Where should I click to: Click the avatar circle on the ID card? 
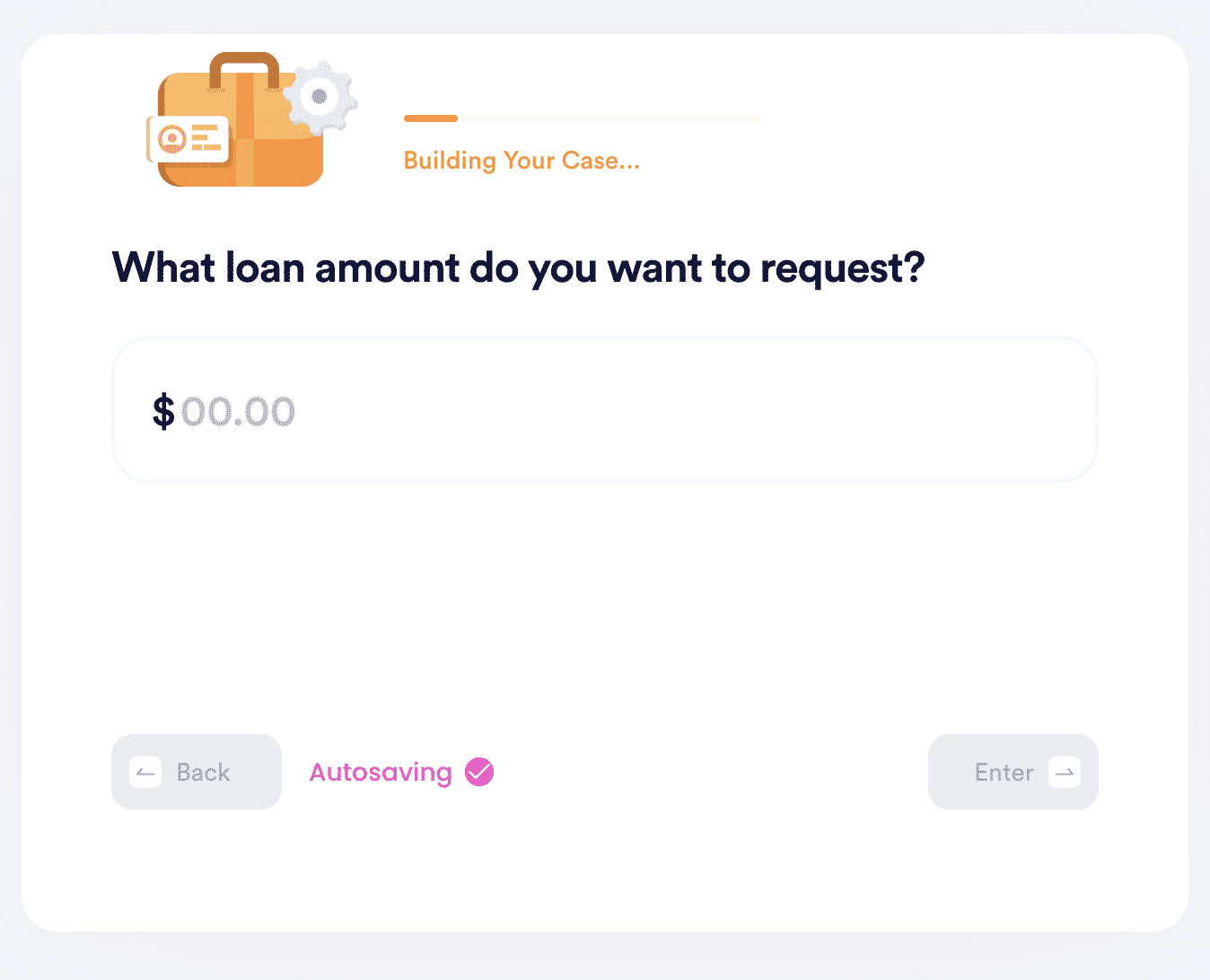click(x=171, y=139)
